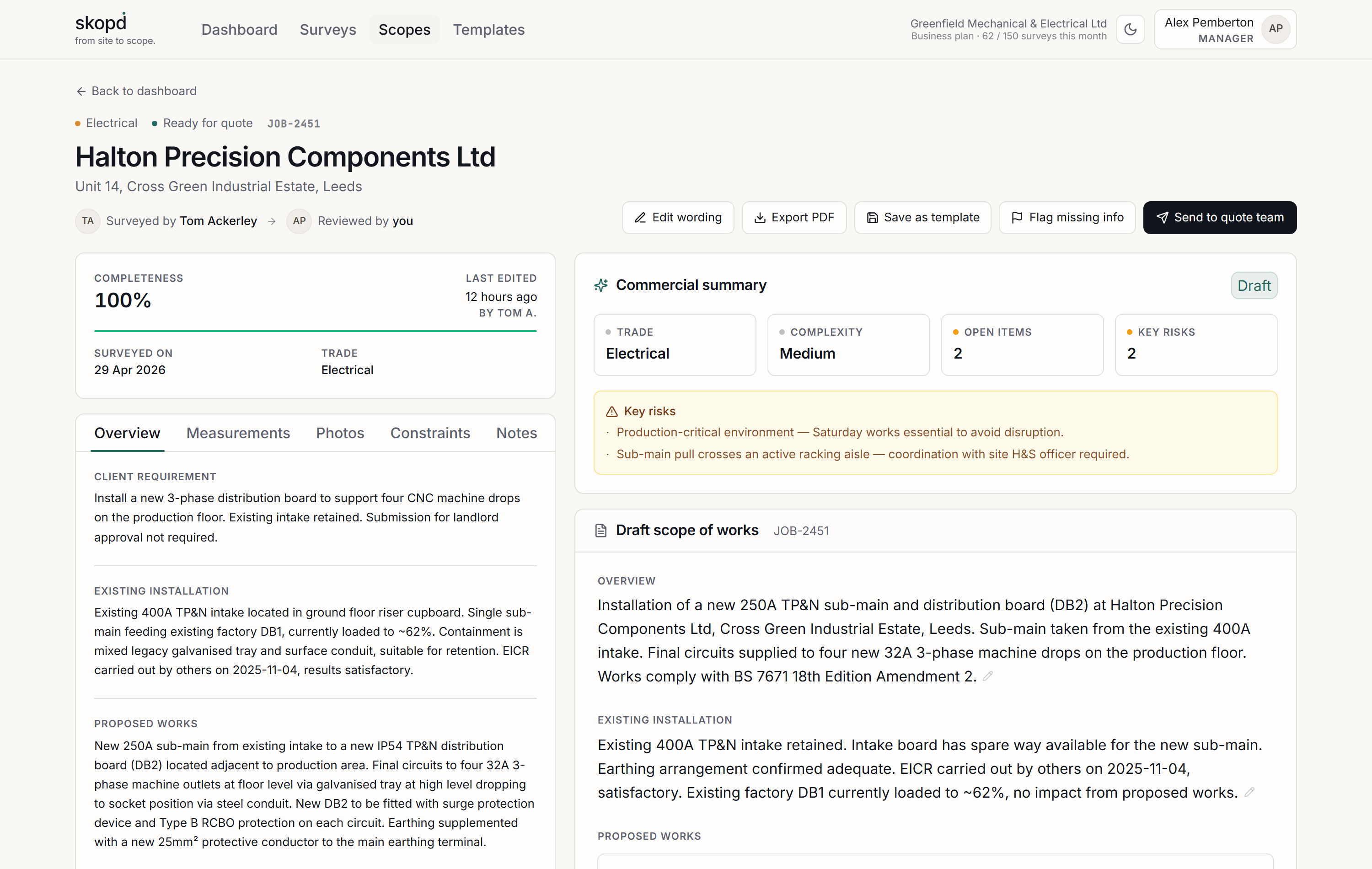
Task: Click Save as template button
Action: point(922,218)
